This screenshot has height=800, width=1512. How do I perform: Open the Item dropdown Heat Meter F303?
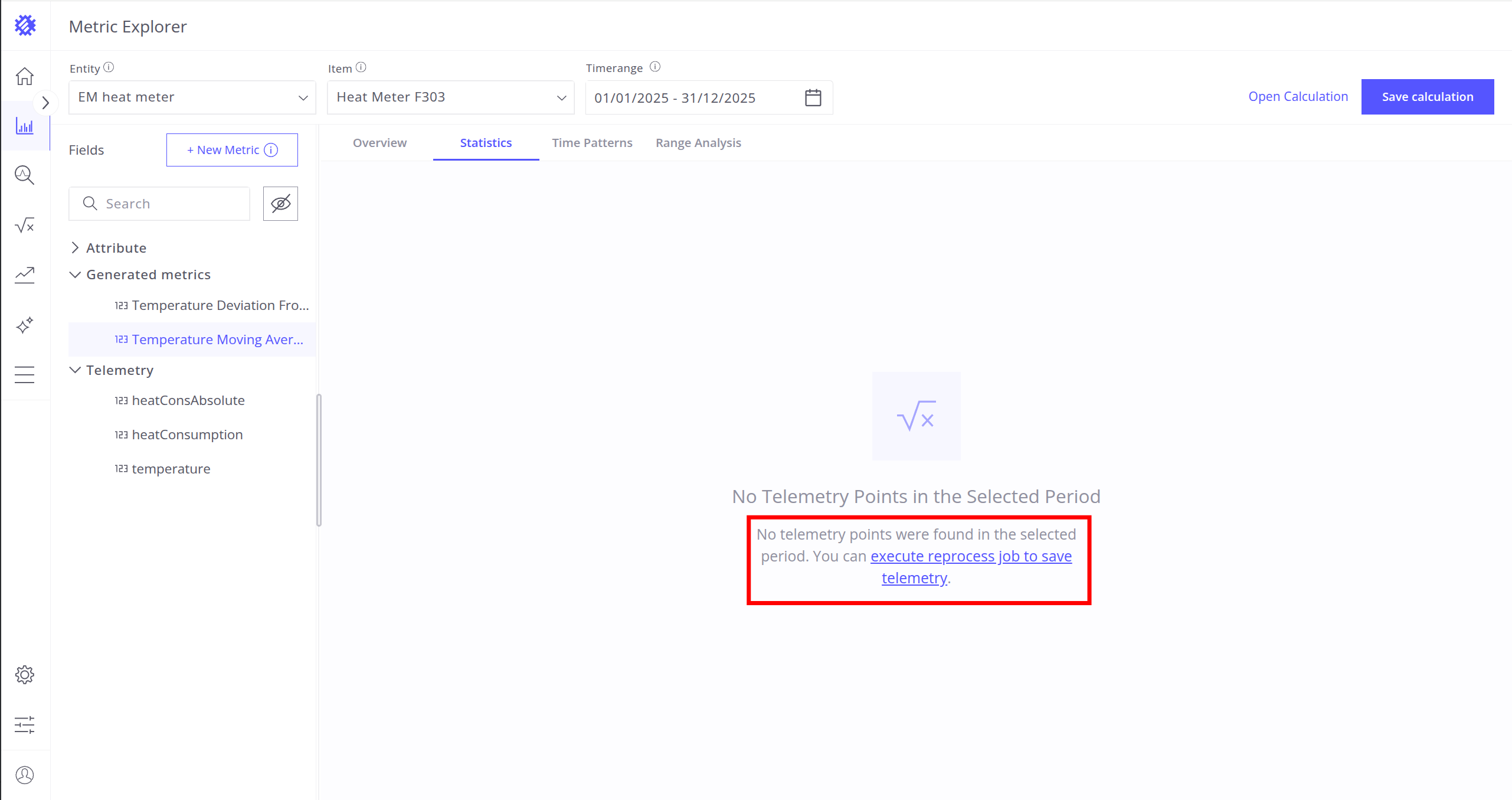(450, 97)
